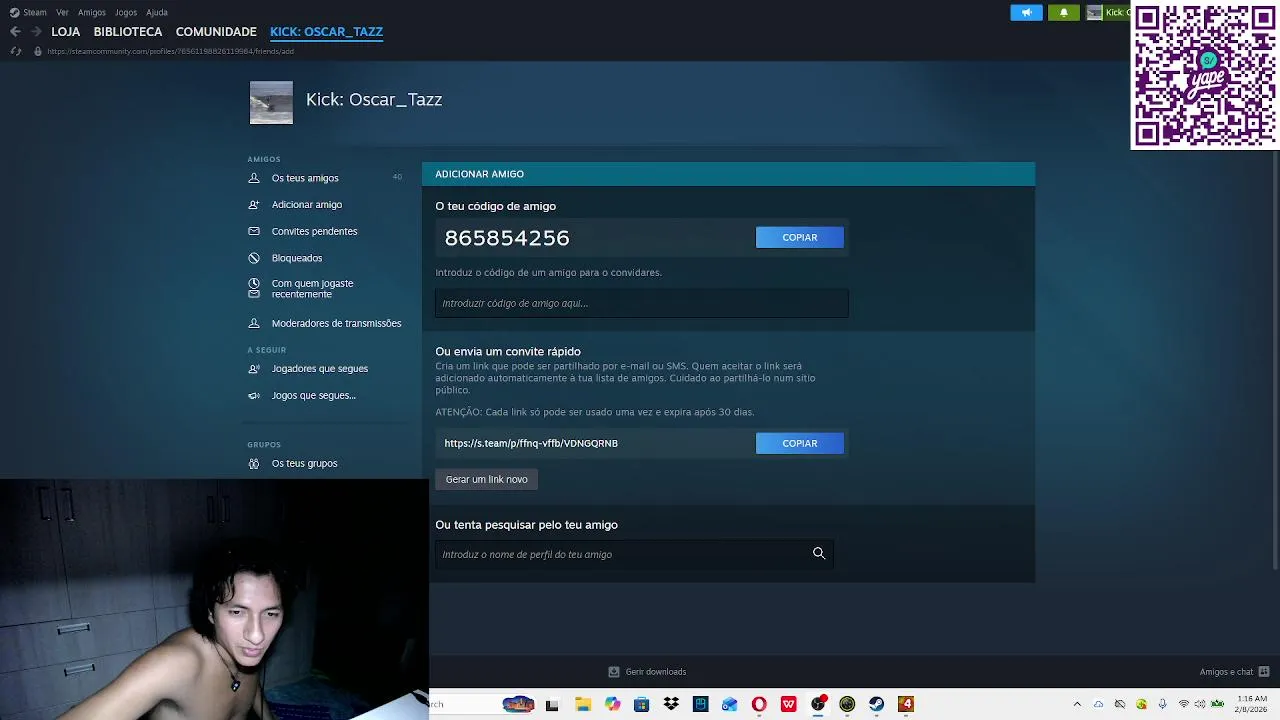Open Moderadores de transmissões
Screen dimensions: 1280x720
336,323
